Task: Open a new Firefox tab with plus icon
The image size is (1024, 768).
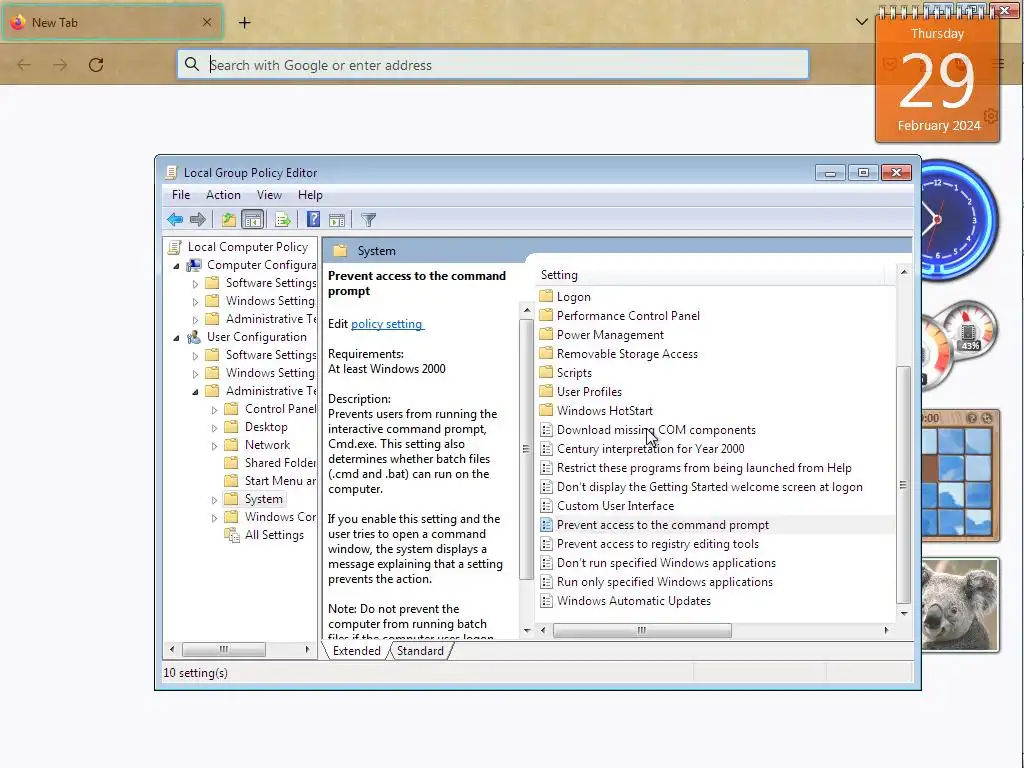Action: coord(244,23)
